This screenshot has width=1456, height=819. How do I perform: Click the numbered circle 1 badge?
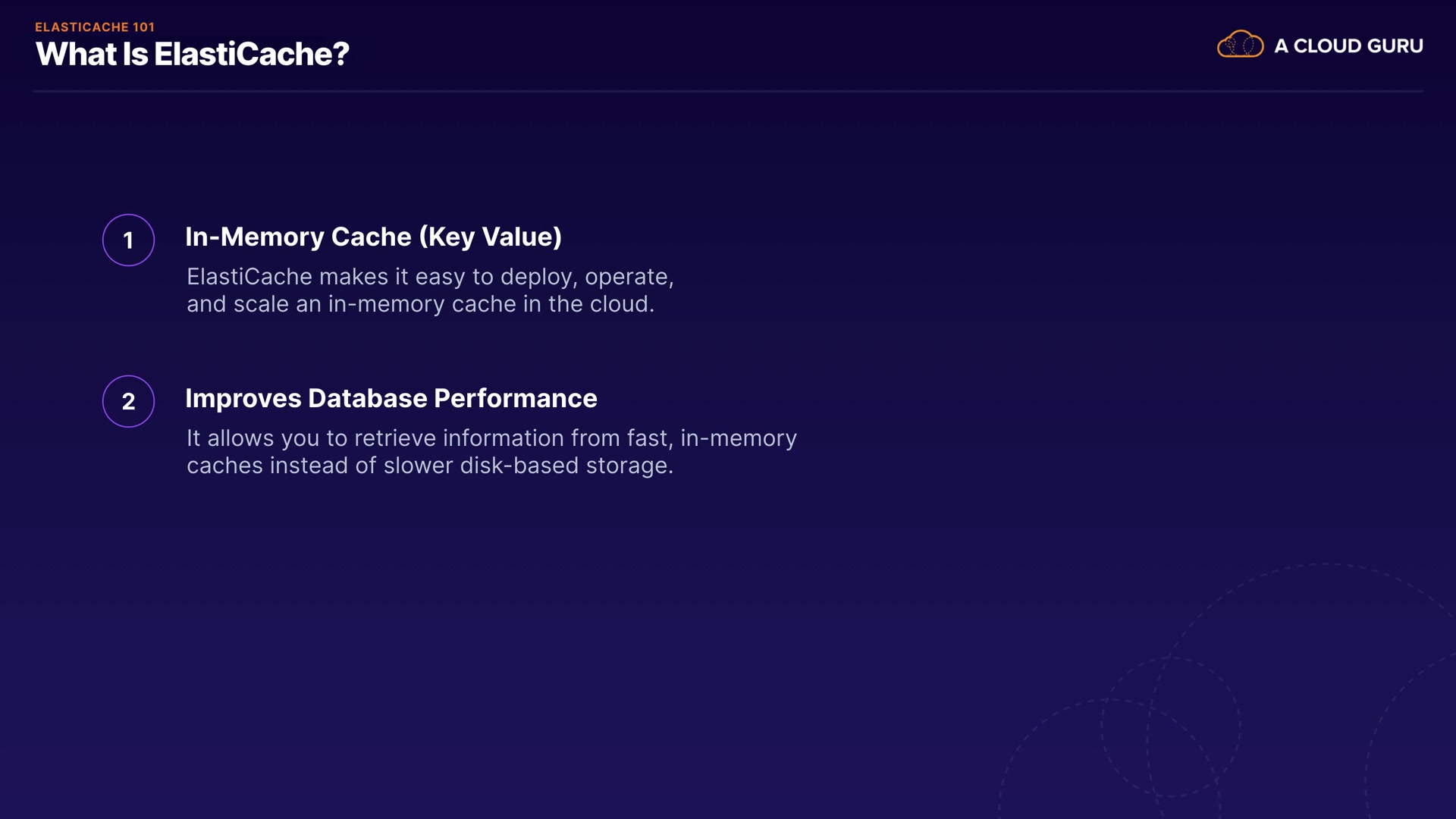tap(128, 240)
